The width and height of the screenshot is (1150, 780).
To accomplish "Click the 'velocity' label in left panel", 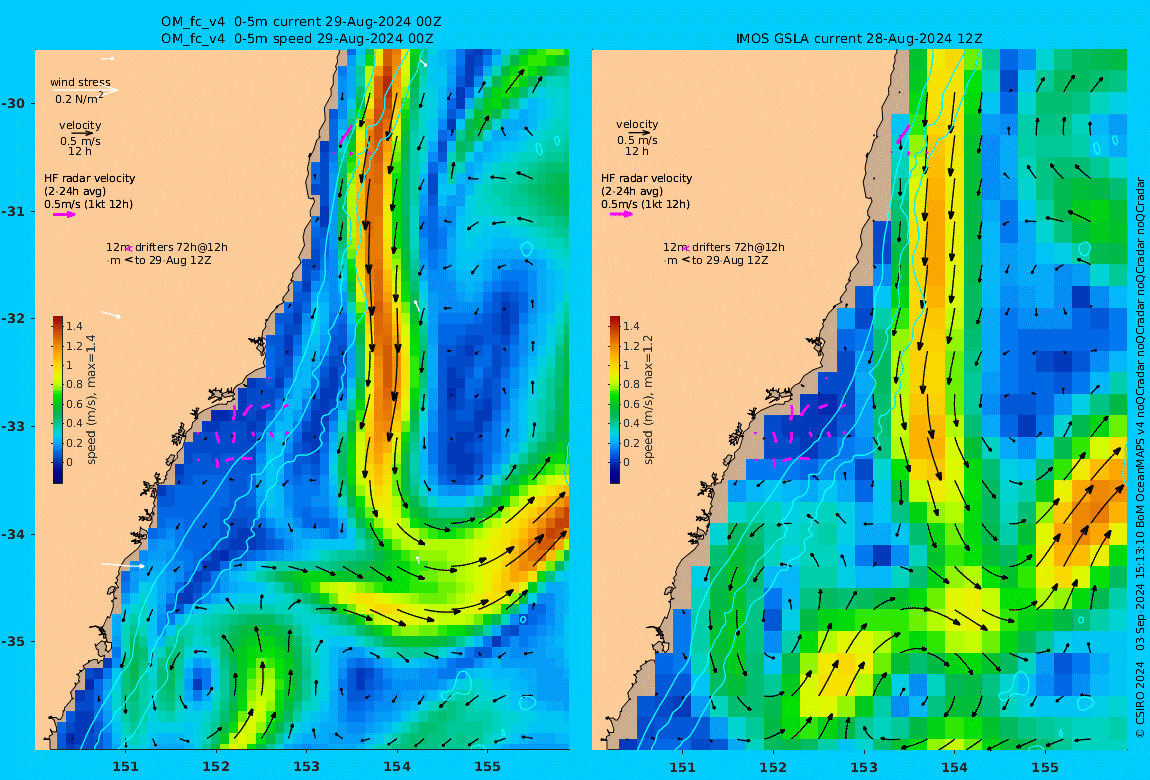I will point(80,125).
